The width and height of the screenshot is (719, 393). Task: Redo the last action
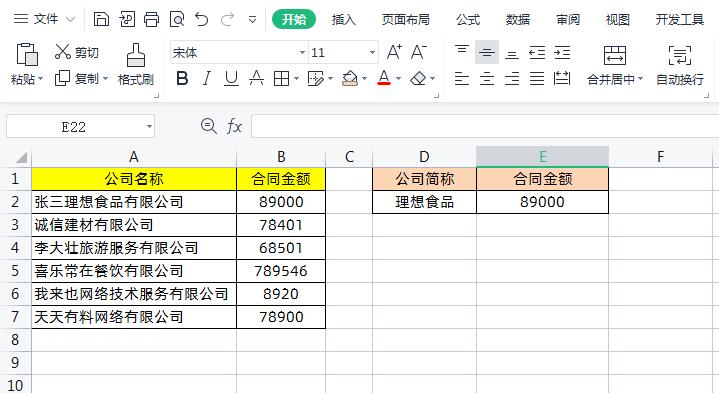227,19
